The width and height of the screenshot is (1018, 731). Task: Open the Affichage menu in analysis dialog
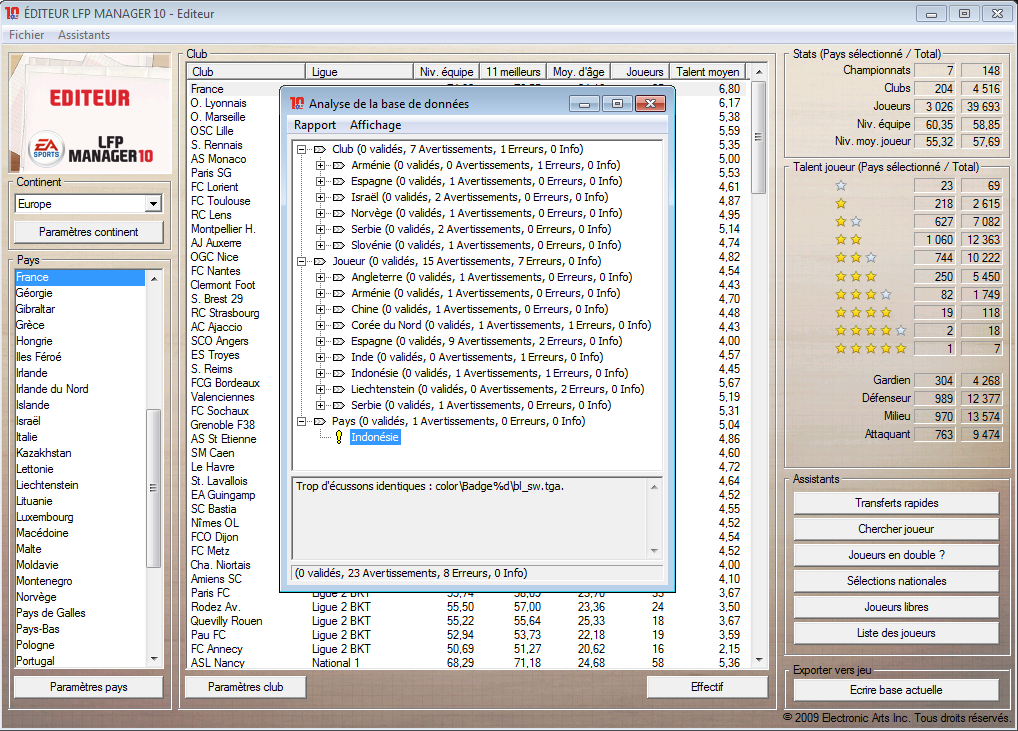coord(375,125)
